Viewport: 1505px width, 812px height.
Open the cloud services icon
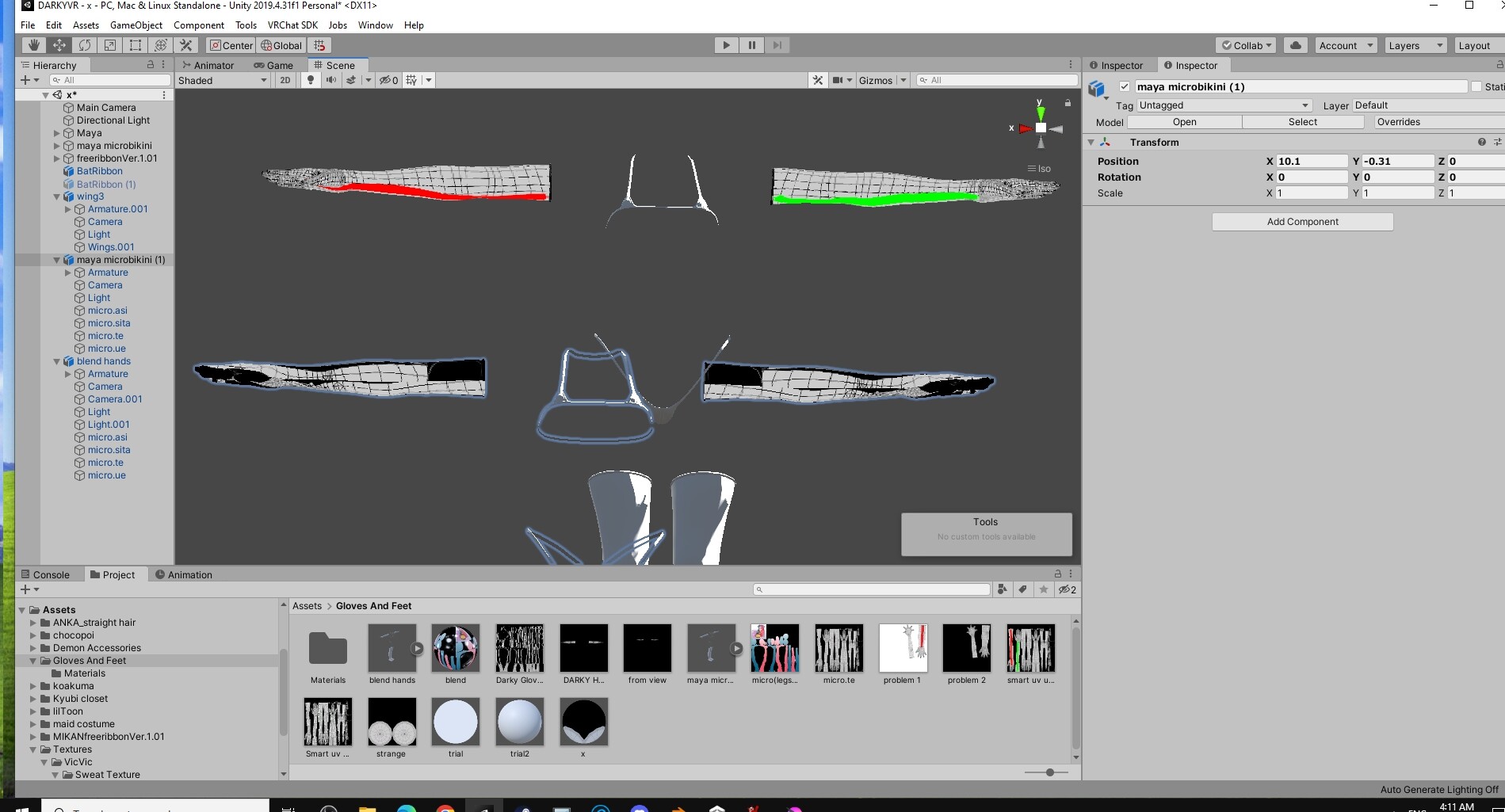click(x=1295, y=45)
